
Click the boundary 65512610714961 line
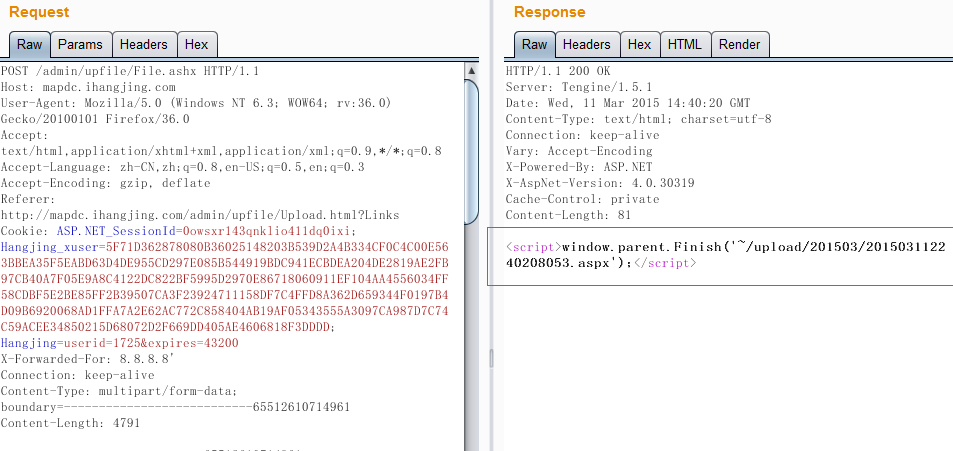pos(175,407)
